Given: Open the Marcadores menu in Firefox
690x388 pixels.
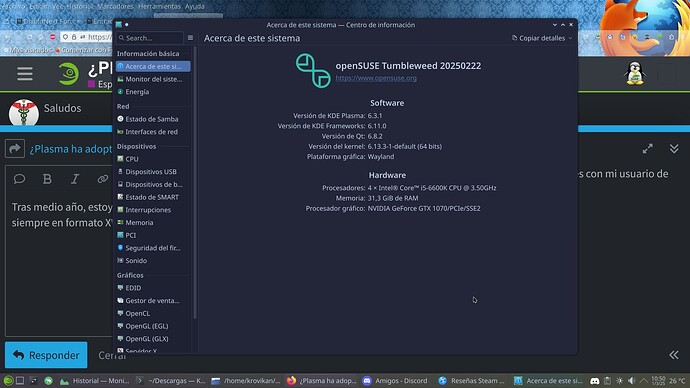Looking at the screenshot, I should (115, 7).
